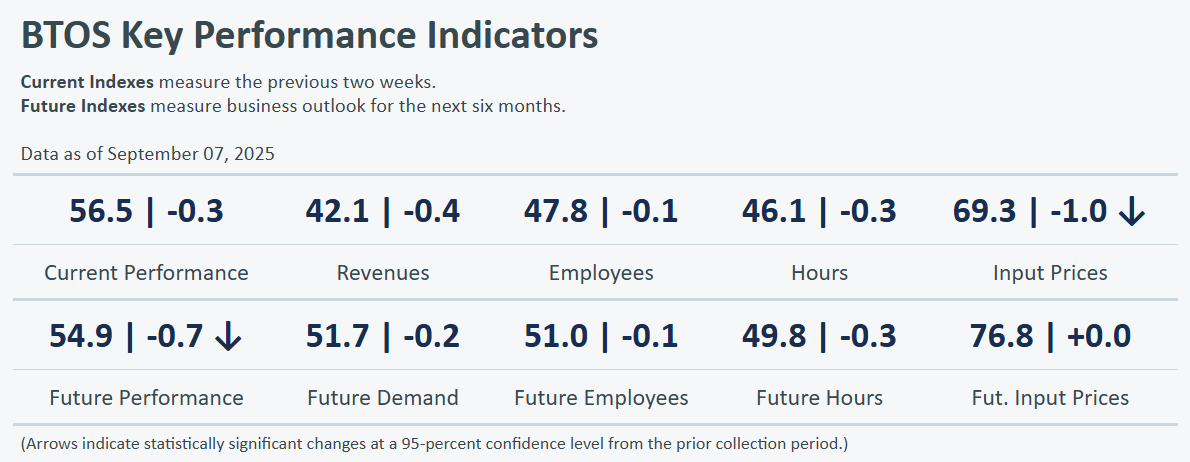This screenshot has height=462, width=1190.
Task: Select the Future Employees value 51.0
Action: pos(558,337)
